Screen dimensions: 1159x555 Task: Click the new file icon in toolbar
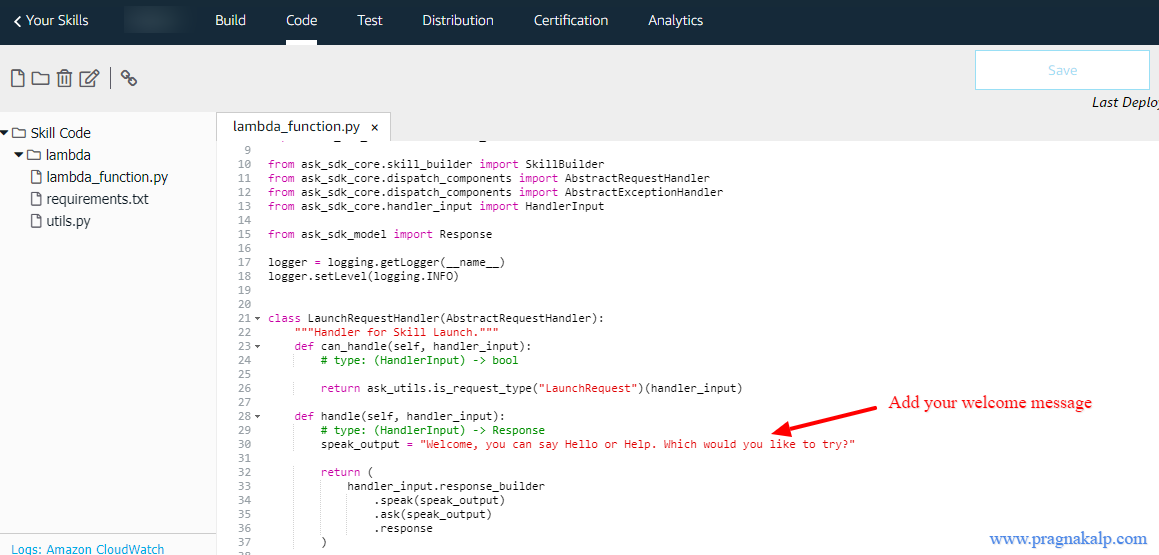pos(17,78)
